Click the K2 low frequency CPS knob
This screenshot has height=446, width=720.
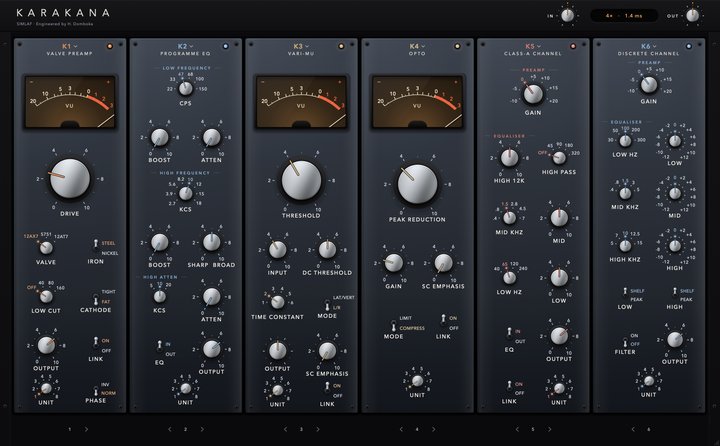coord(186,89)
